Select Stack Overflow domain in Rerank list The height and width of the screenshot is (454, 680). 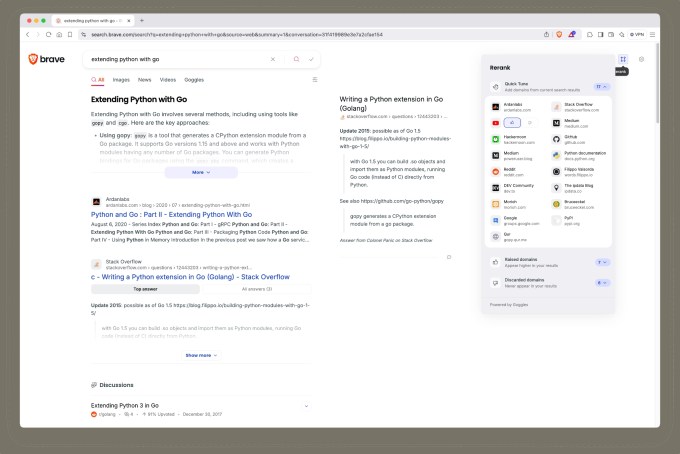580,106
